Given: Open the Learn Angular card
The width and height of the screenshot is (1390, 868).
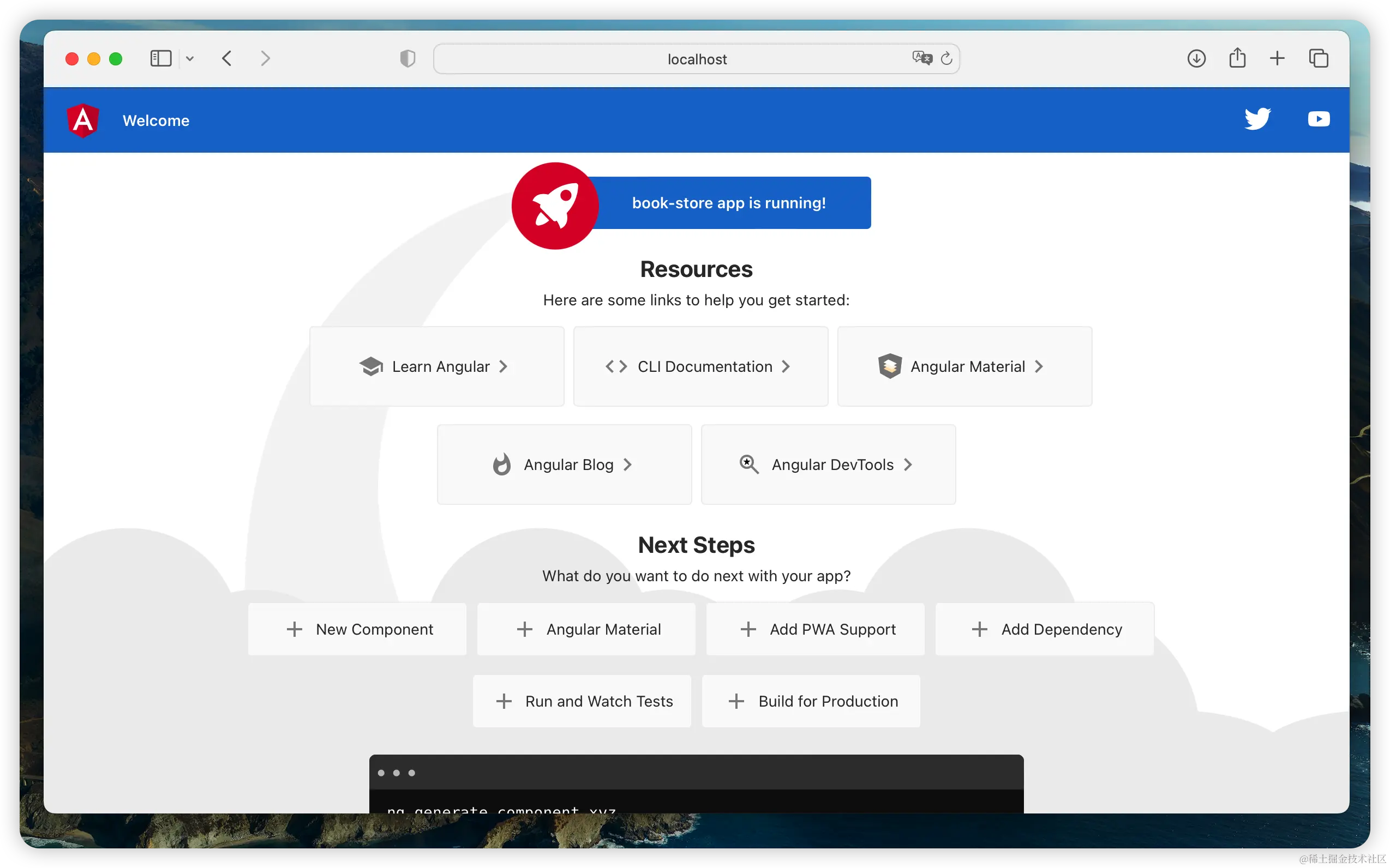Looking at the screenshot, I should 436,366.
